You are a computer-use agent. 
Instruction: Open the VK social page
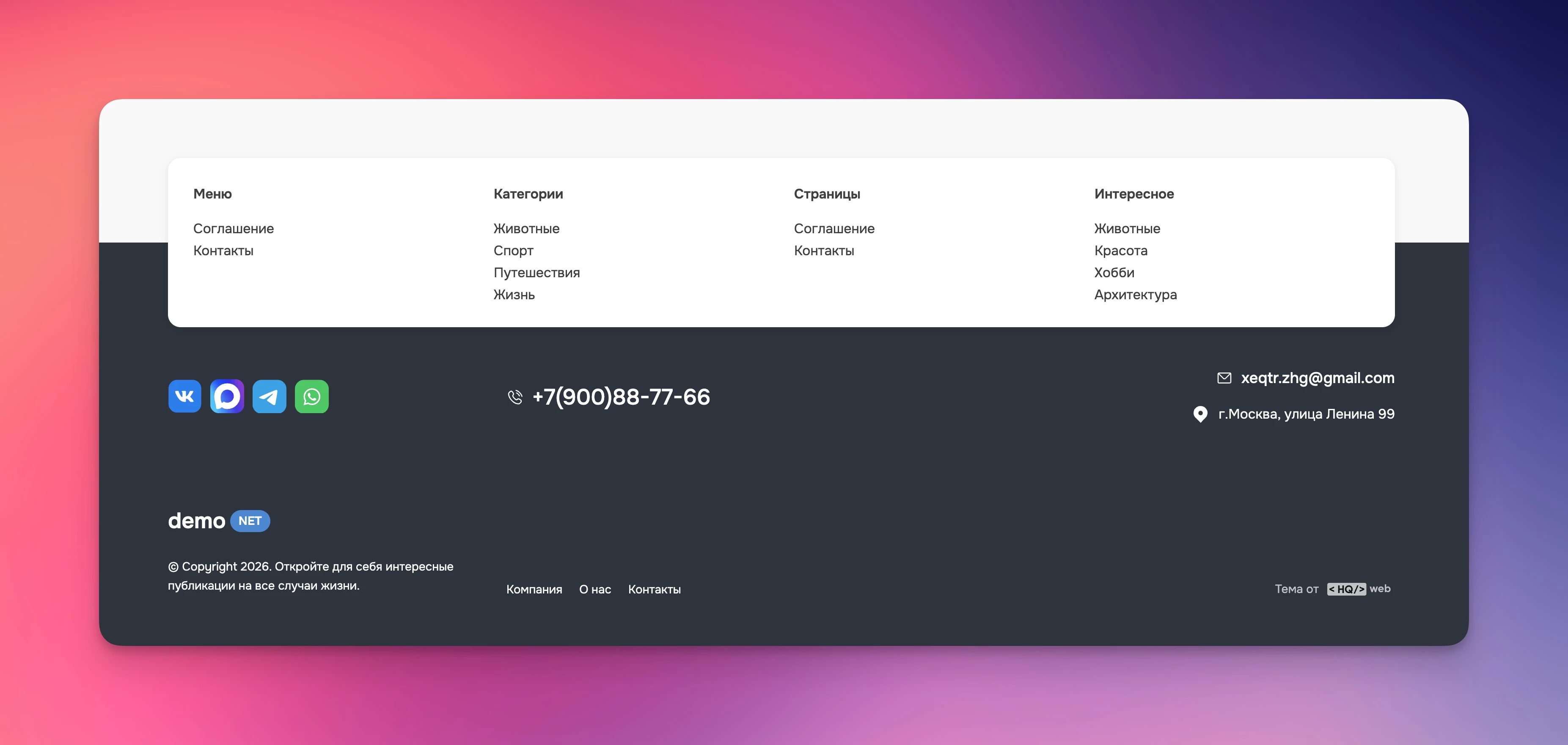pyautogui.click(x=184, y=396)
